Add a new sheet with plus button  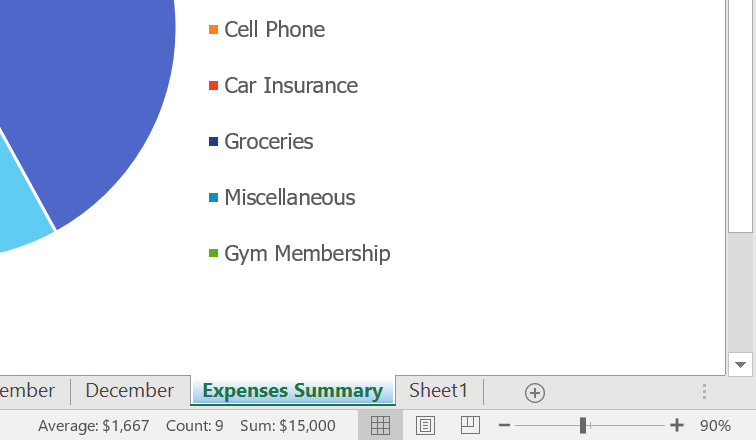[535, 392]
